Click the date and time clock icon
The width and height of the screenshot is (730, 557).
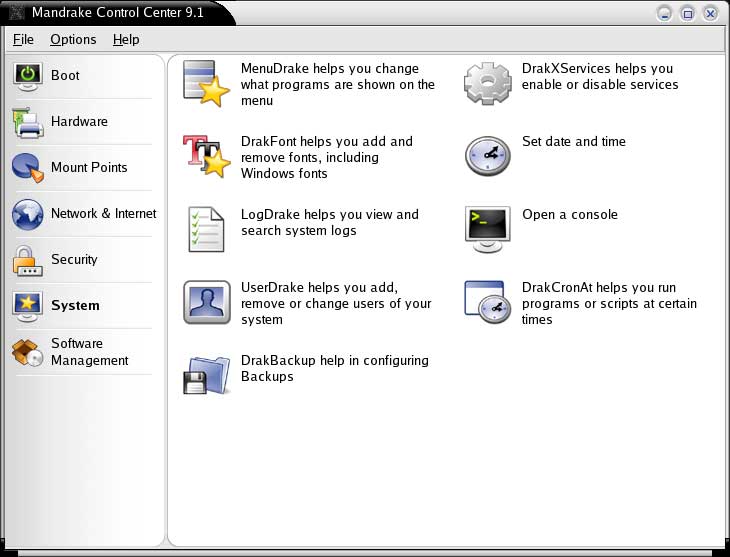click(x=488, y=156)
